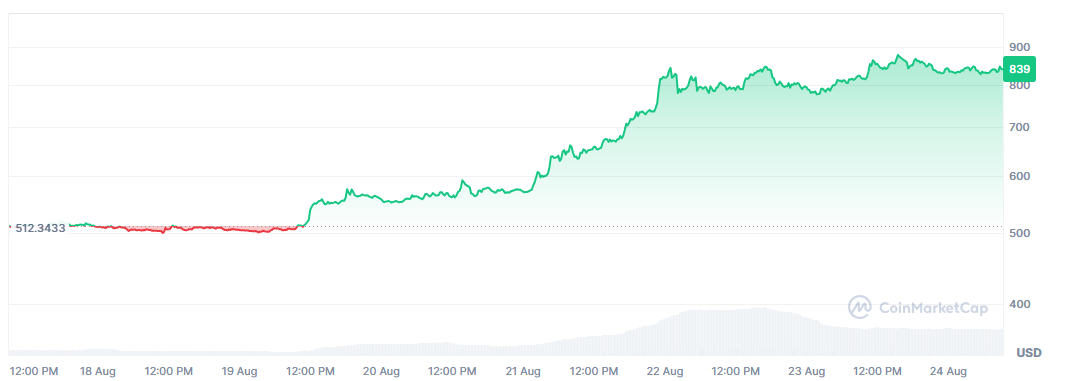Select the 18 Aug date marker

(x=97, y=371)
